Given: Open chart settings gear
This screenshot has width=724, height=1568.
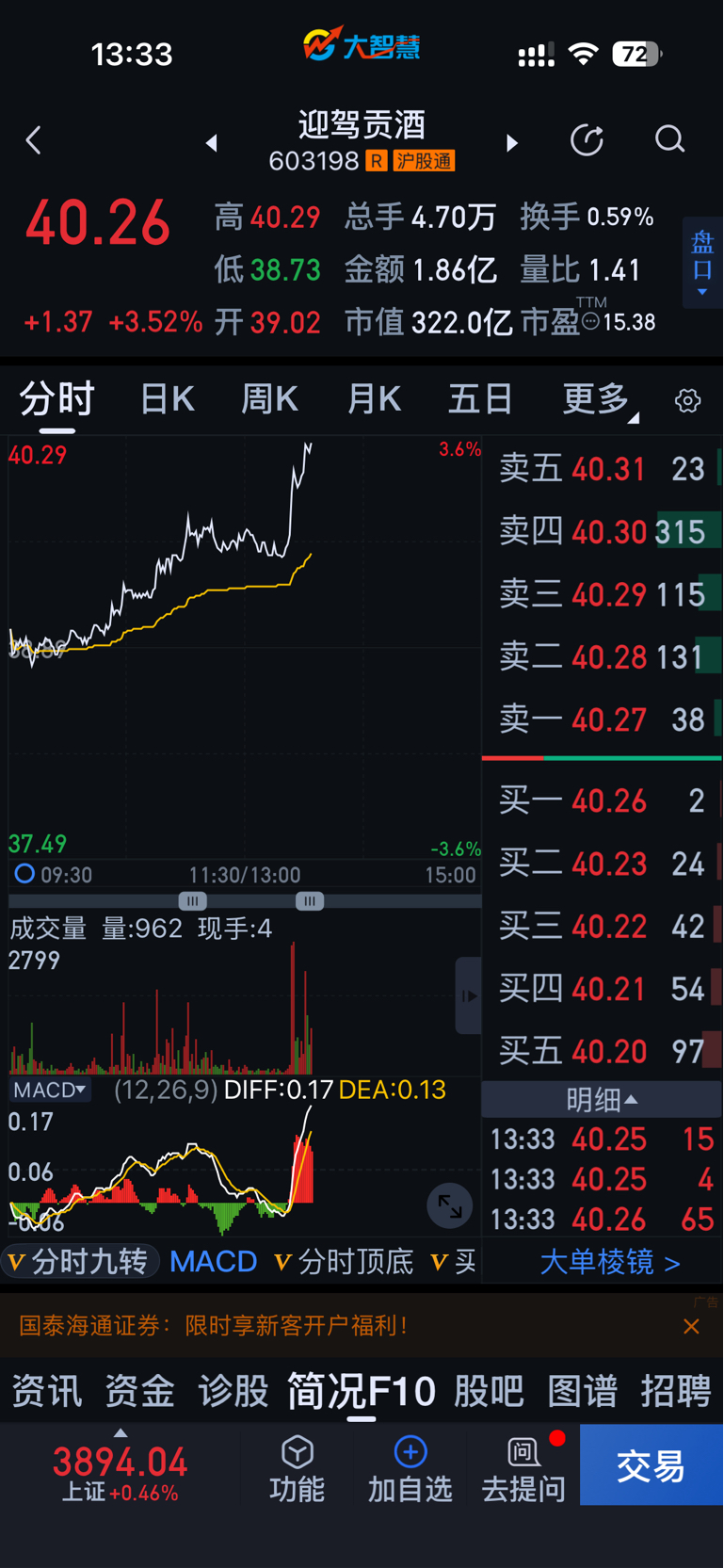Looking at the screenshot, I should pos(688,400).
